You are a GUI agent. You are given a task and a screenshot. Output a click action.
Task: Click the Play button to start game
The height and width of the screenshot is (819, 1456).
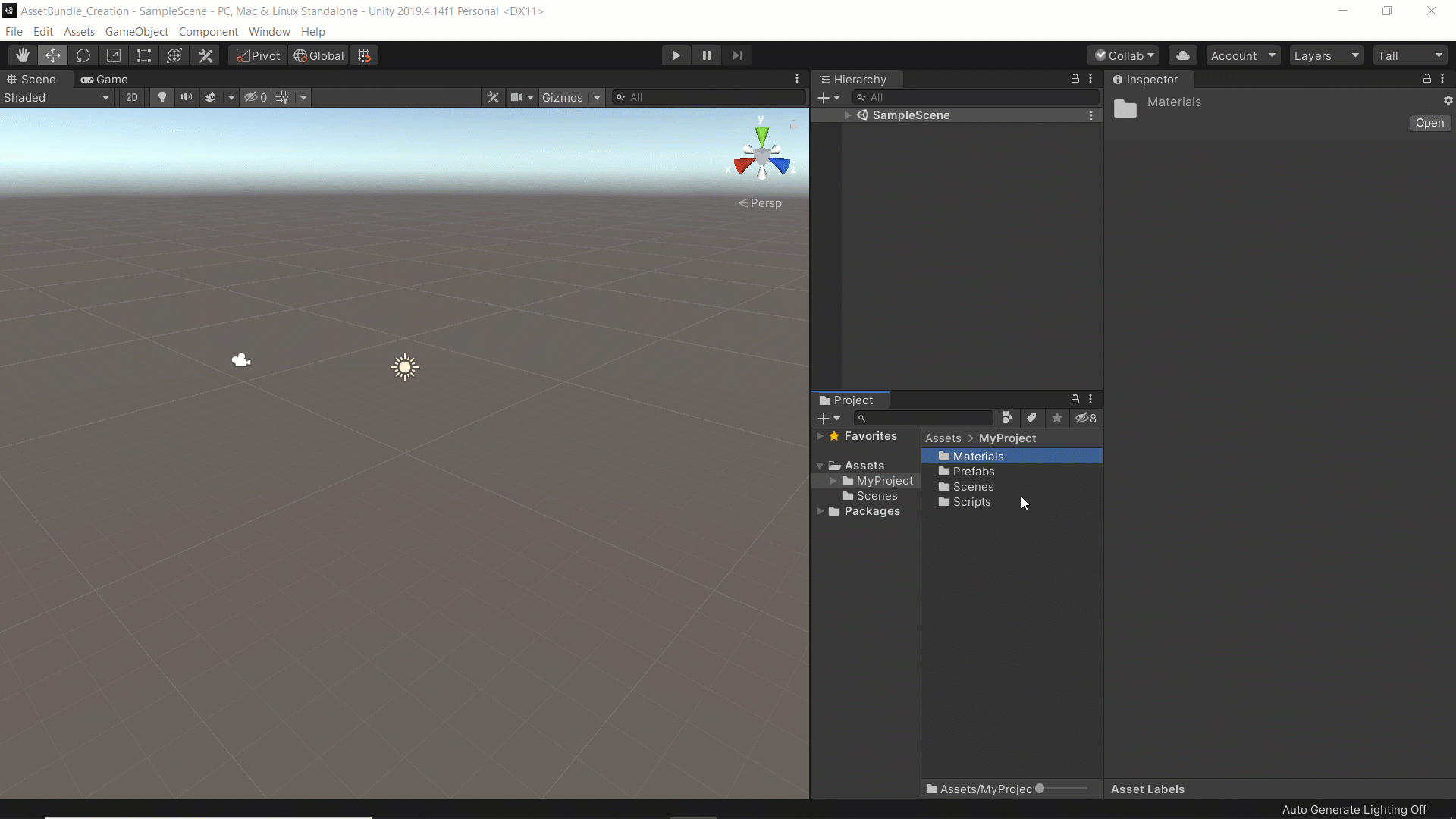coord(676,55)
